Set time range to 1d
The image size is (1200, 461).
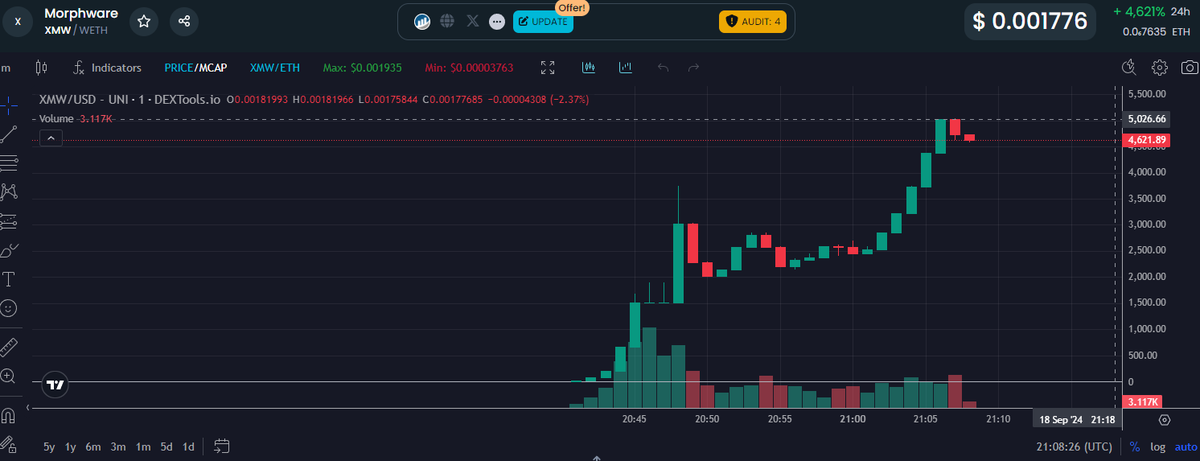(188, 446)
